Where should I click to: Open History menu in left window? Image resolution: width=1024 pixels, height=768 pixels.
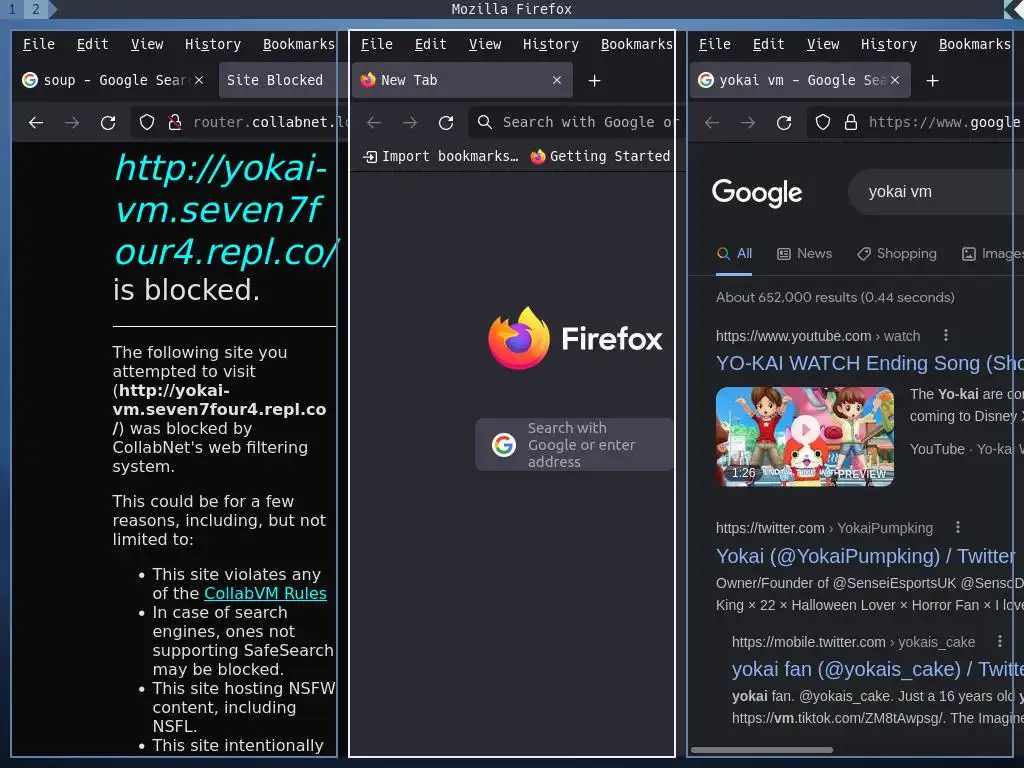coord(213,44)
